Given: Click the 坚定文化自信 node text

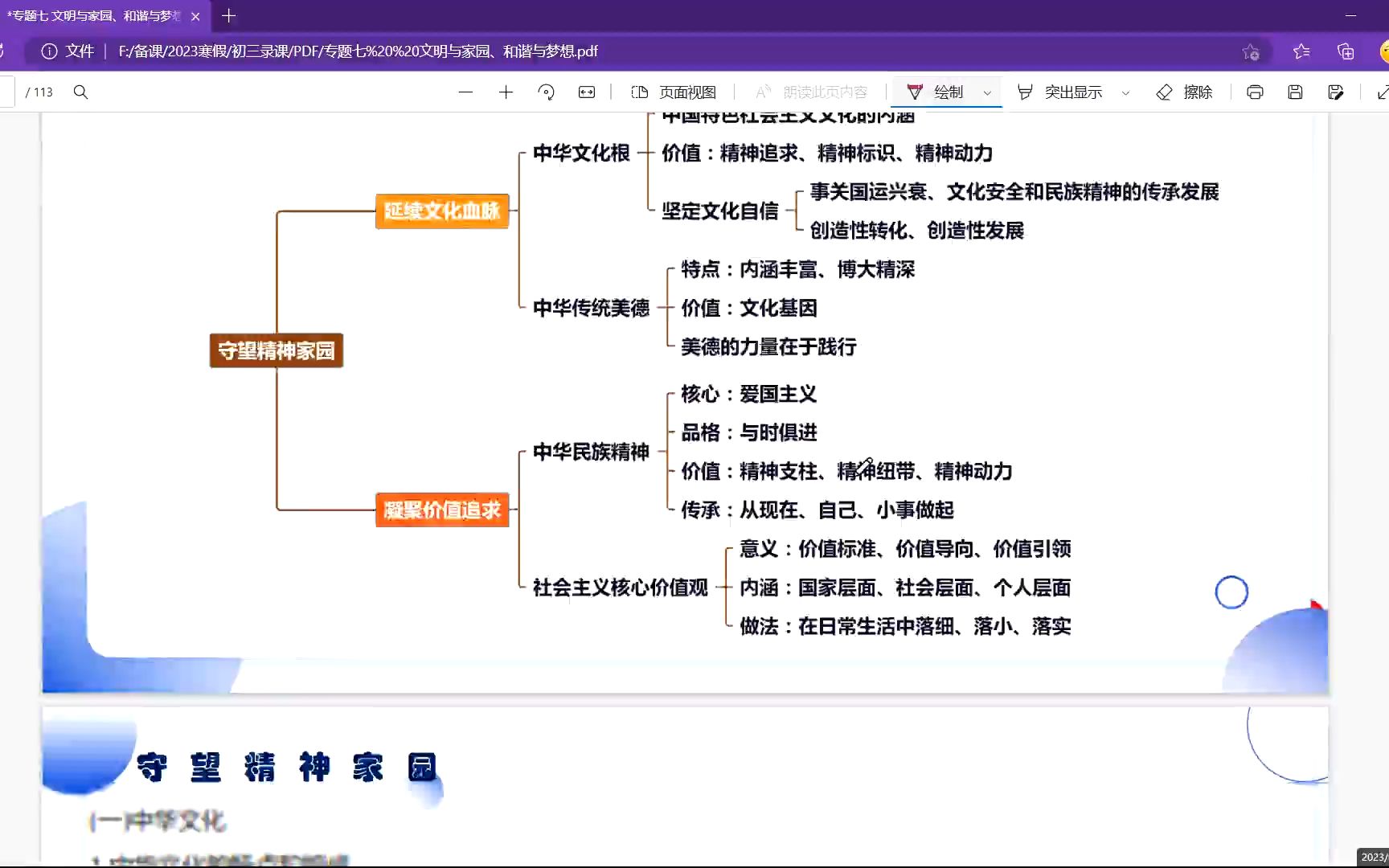Looking at the screenshot, I should [x=720, y=211].
